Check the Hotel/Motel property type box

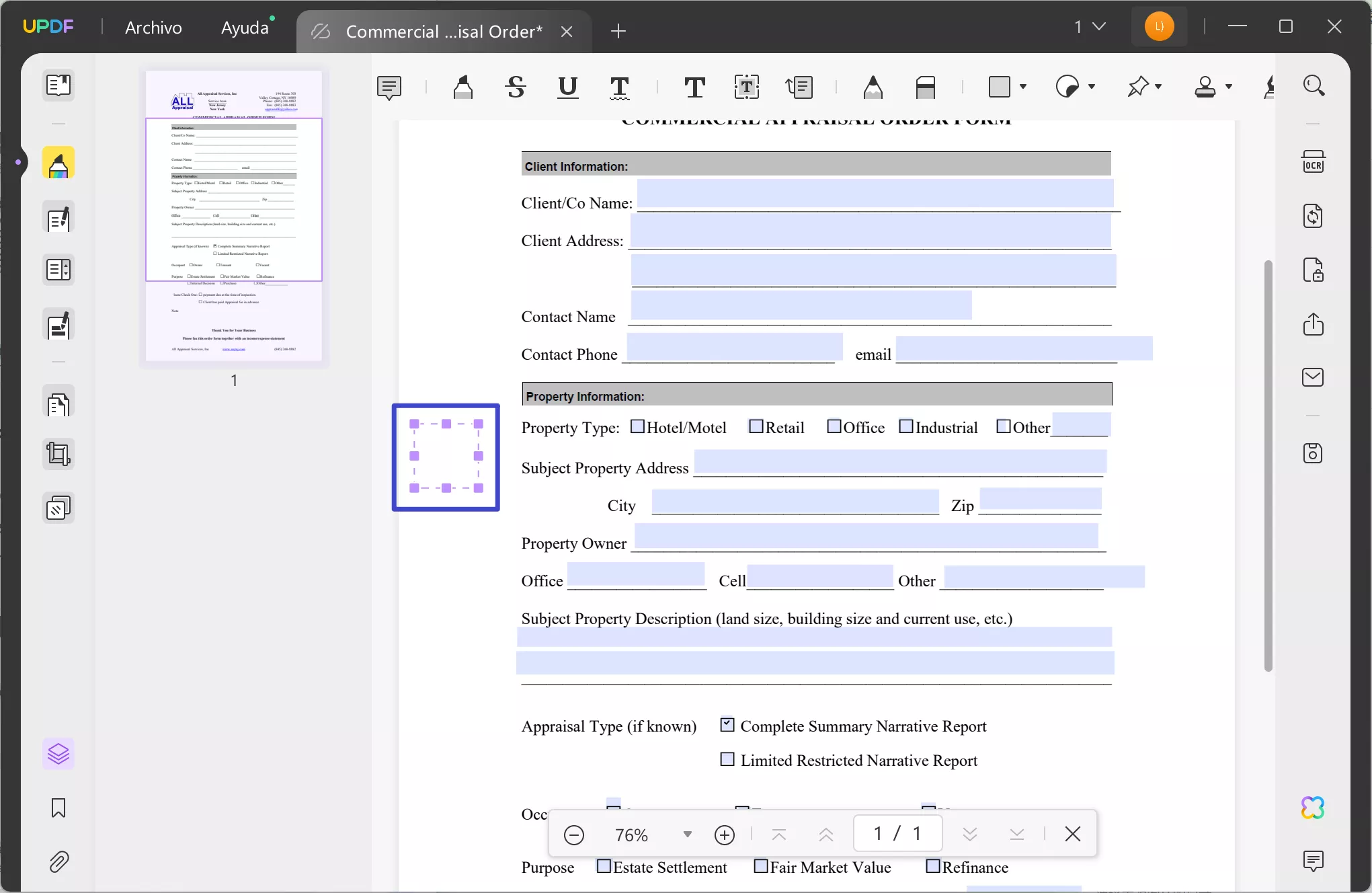click(637, 426)
